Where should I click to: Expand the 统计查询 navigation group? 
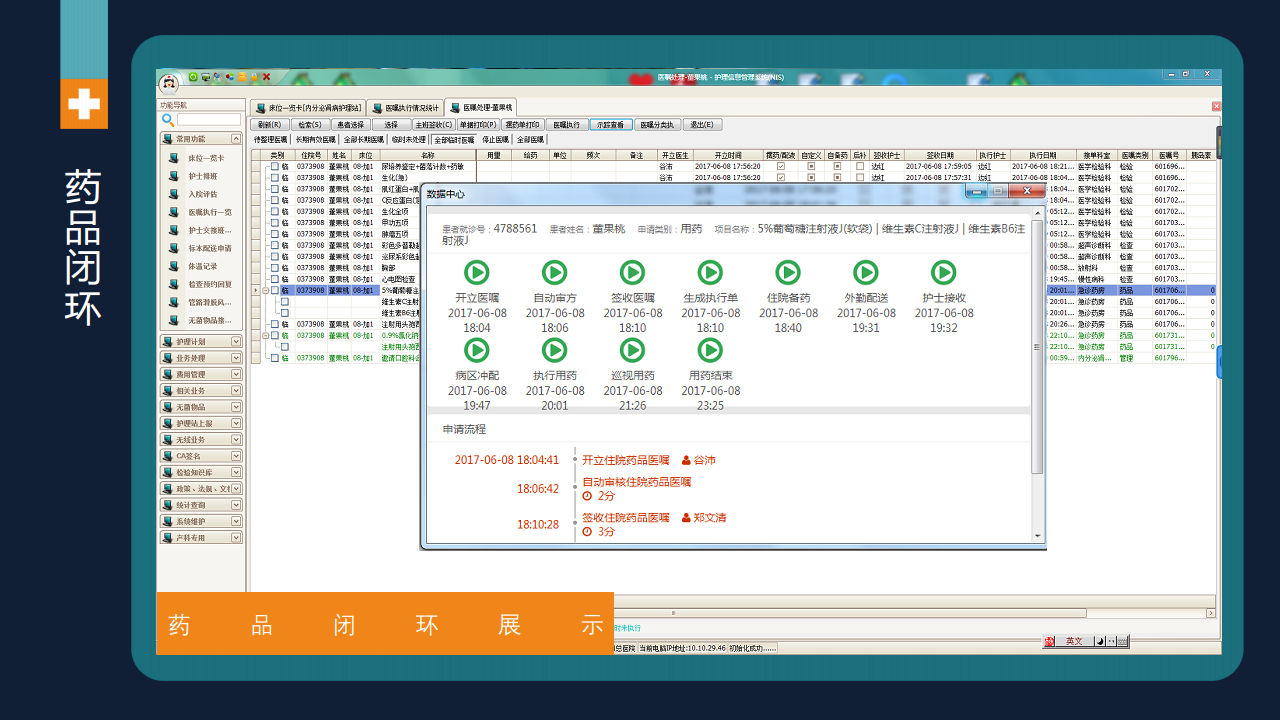click(236, 505)
